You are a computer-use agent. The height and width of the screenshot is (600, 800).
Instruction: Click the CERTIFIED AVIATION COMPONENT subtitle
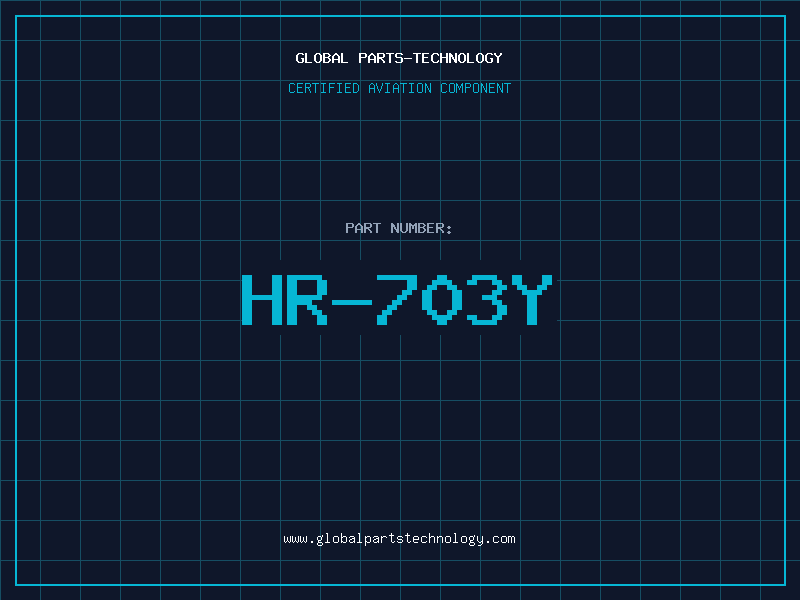(x=399, y=88)
